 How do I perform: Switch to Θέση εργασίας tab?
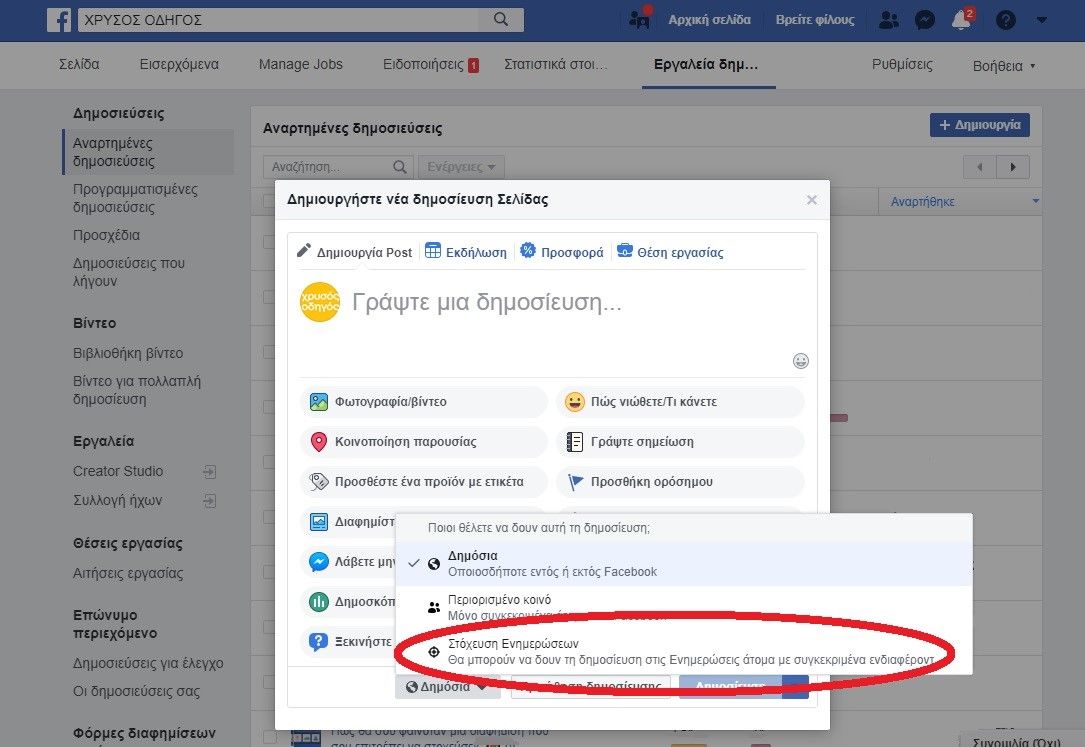pos(670,252)
